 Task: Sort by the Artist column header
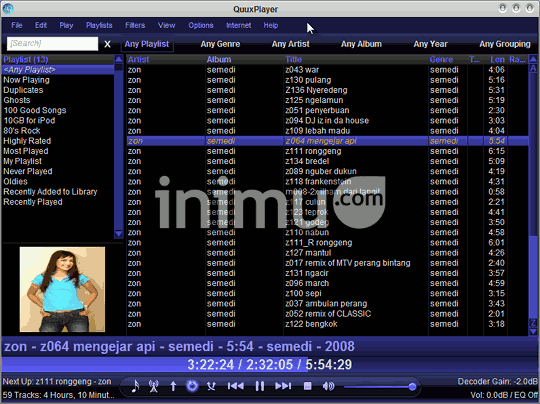click(x=166, y=60)
